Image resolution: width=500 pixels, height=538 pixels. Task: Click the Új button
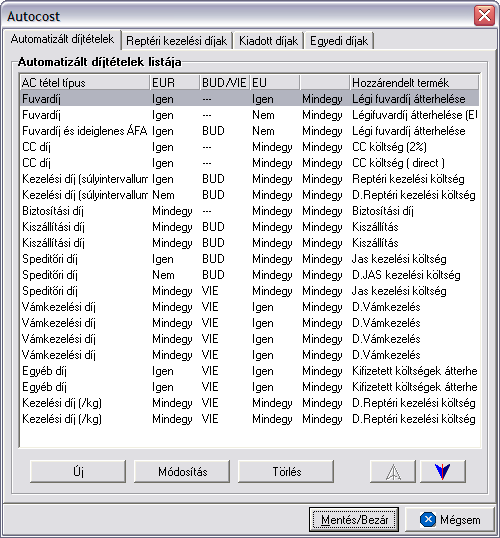78,471
